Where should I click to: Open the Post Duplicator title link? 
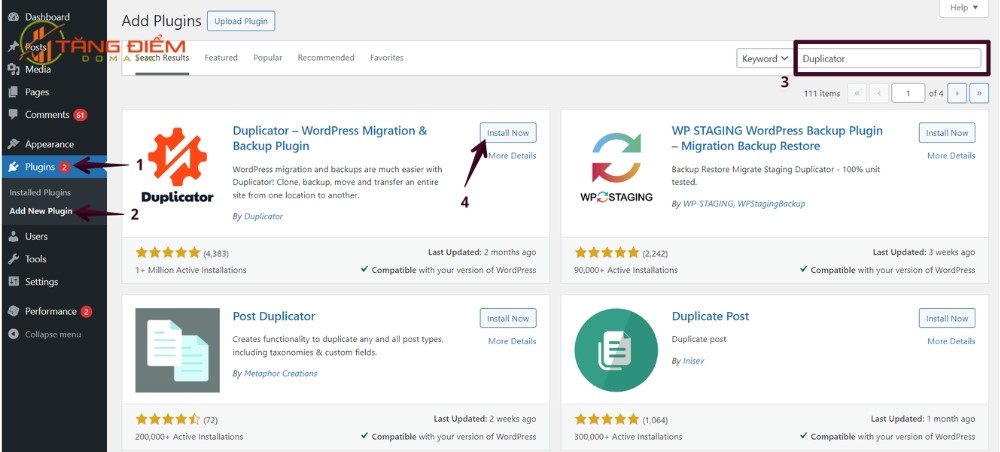pos(274,316)
